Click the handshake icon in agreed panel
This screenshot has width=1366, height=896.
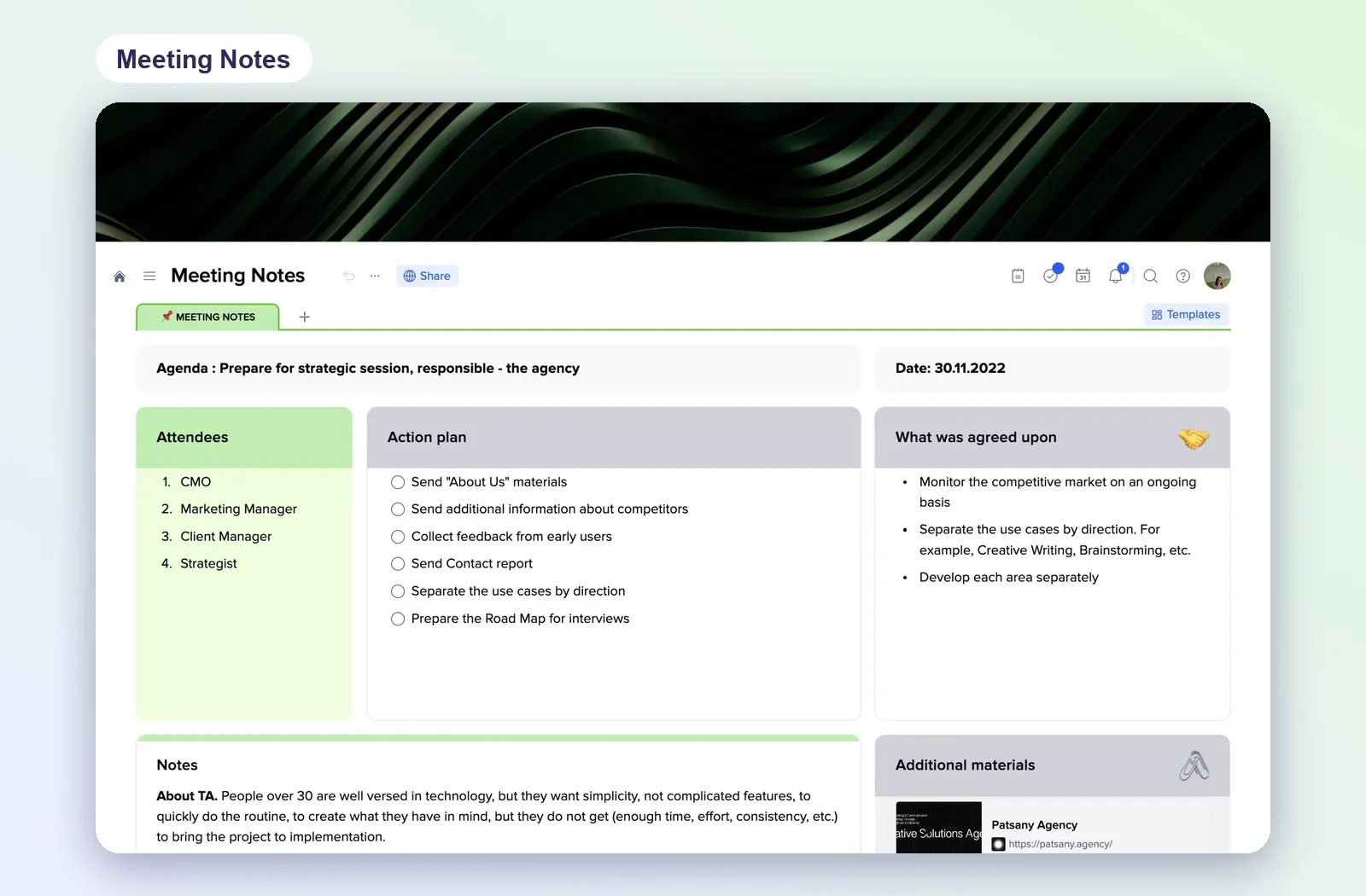(1194, 438)
